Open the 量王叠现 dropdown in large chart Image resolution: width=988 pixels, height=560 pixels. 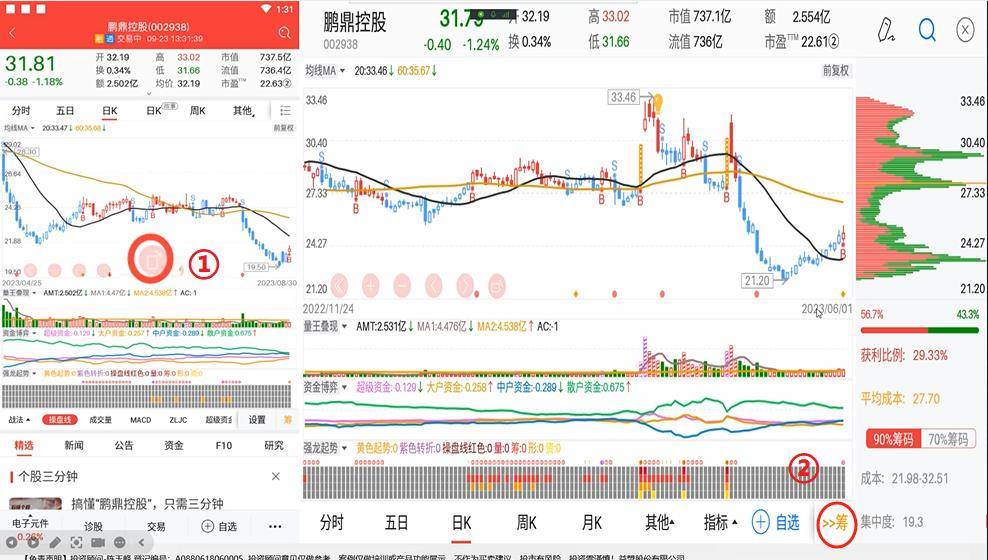[325, 326]
